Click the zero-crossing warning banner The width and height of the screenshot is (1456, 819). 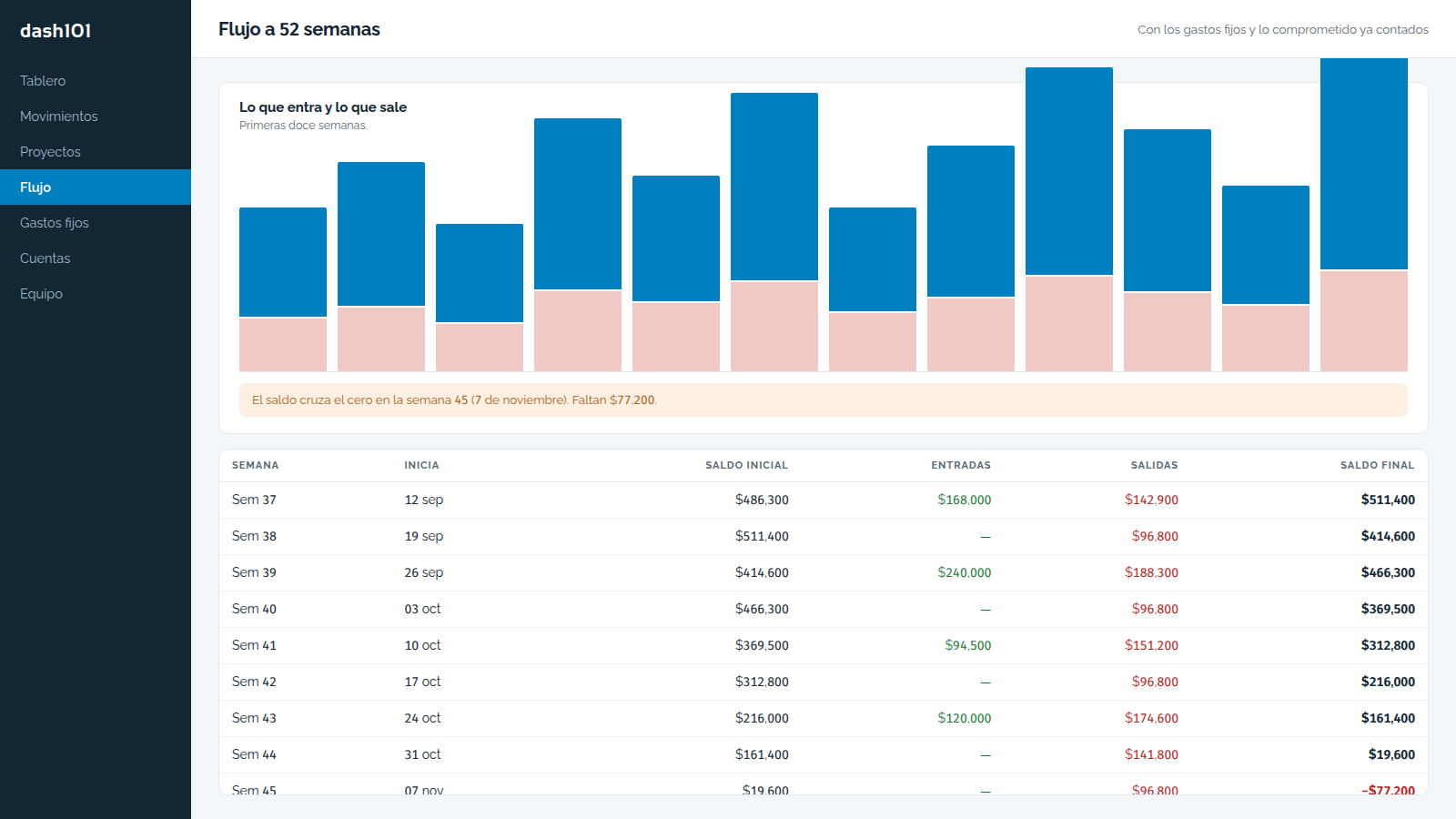click(824, 400)
